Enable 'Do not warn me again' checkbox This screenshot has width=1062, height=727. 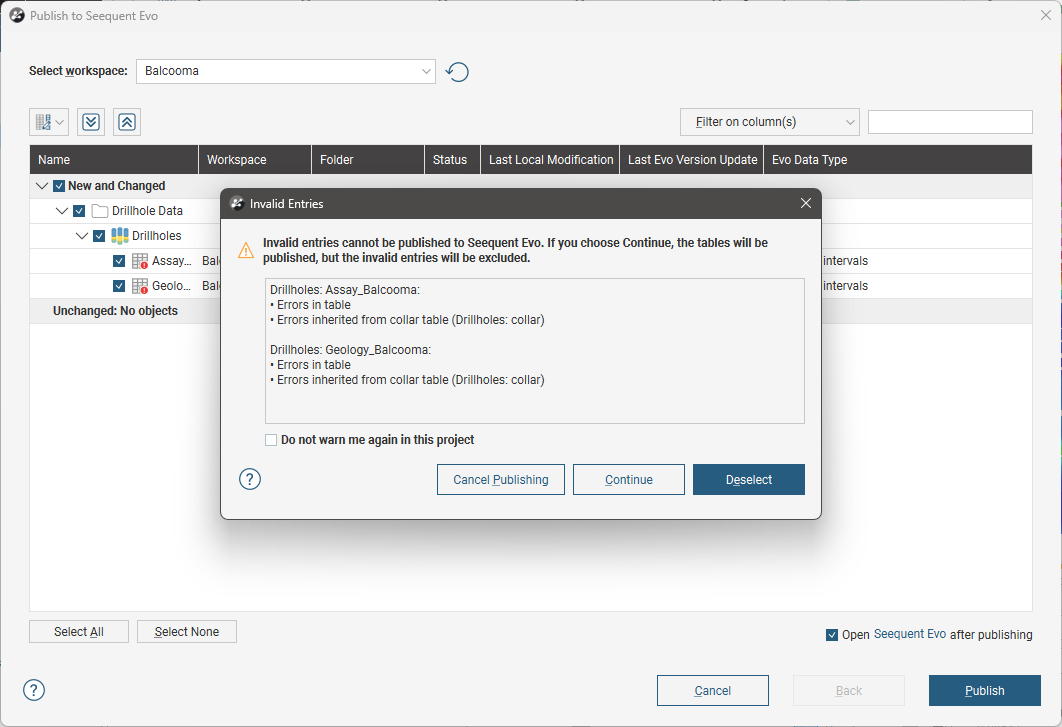[271, 440]
